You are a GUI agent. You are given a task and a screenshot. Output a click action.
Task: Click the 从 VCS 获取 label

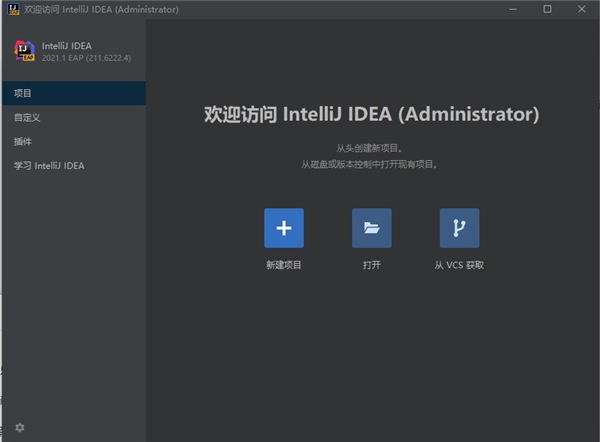[x=459, y=265]
